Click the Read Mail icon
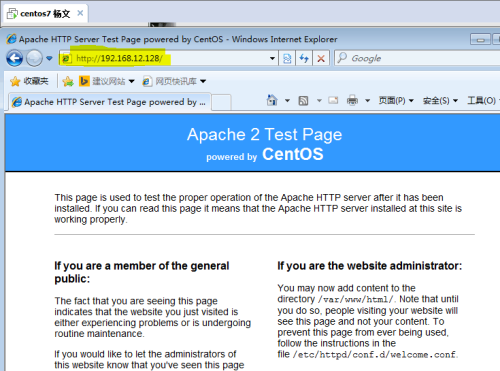Screen dimensions: 500x371 pos(333,100)
